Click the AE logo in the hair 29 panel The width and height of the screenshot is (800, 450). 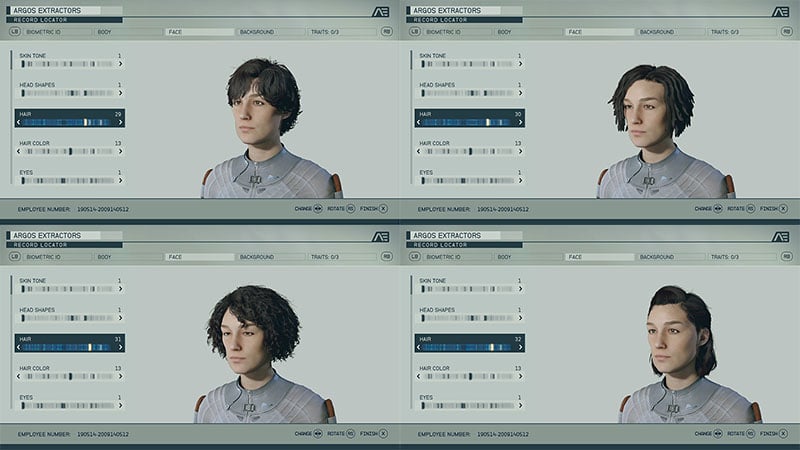[x=380, y=12]
